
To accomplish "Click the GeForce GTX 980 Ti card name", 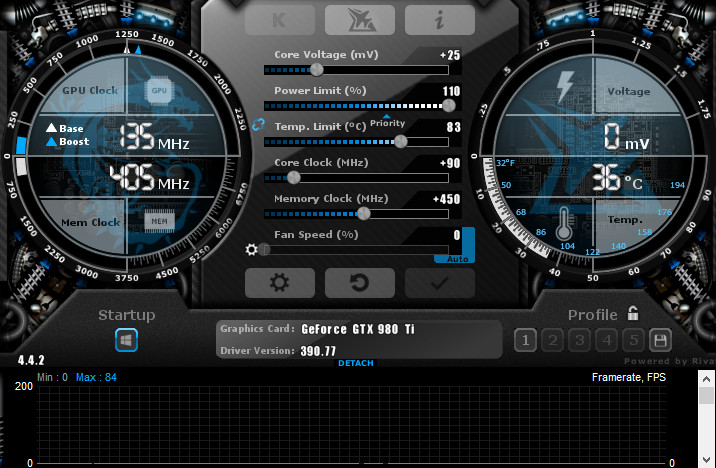I will pos(358,329).
